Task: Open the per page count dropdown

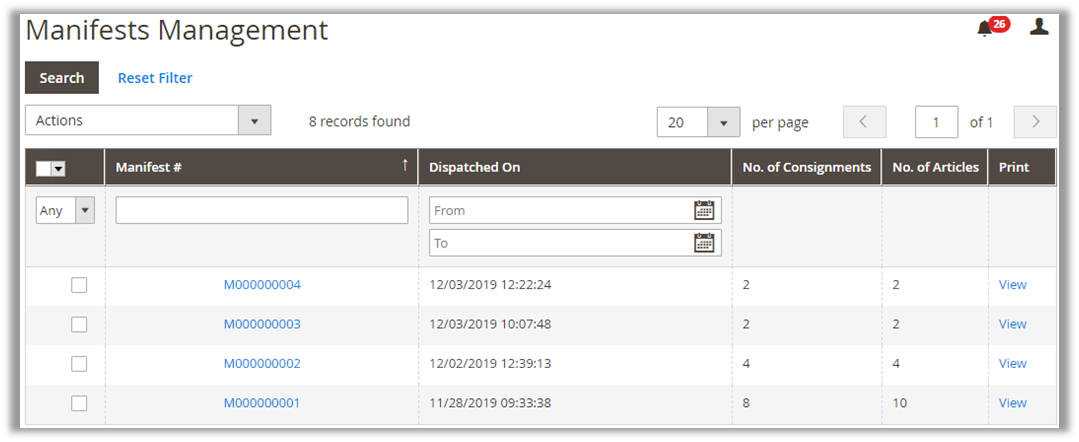Action: click(x=723, y=122)
